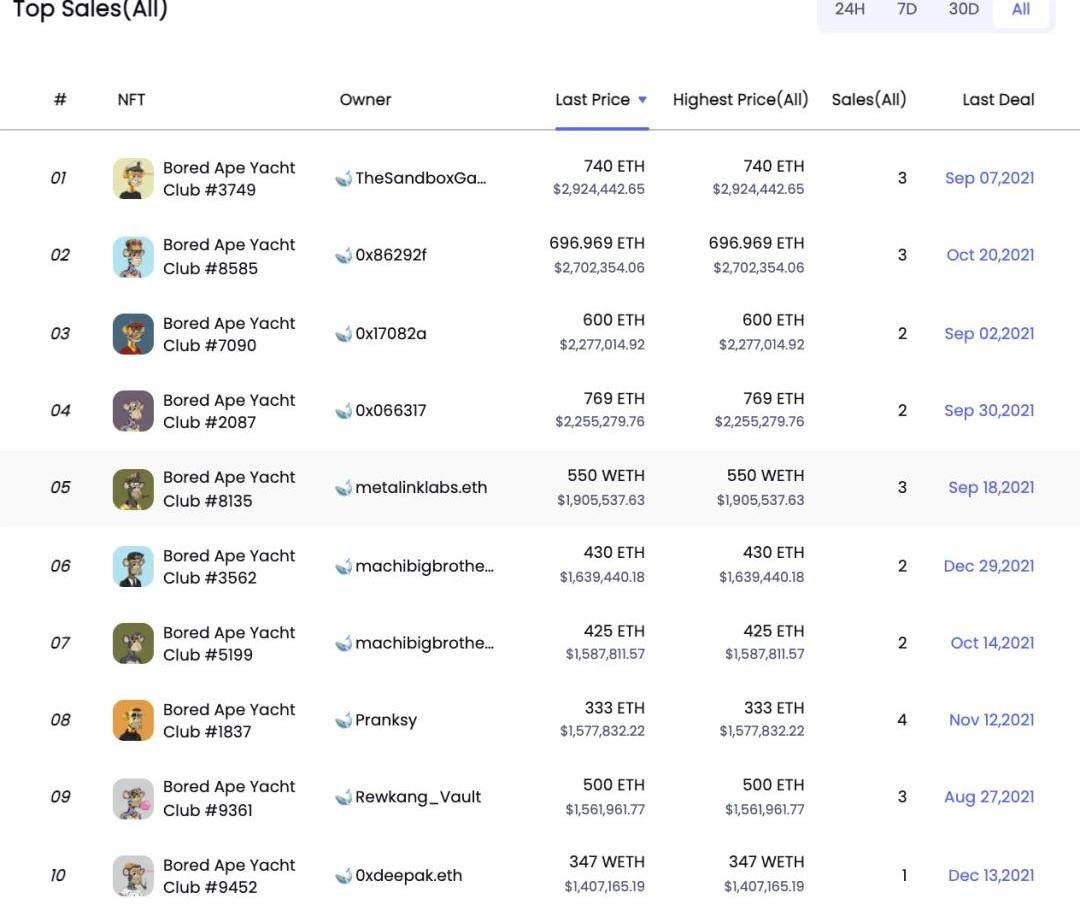Open thumbnail of Bored Ape #3562
Screen dimensions: 1080x904
point(133,566)
